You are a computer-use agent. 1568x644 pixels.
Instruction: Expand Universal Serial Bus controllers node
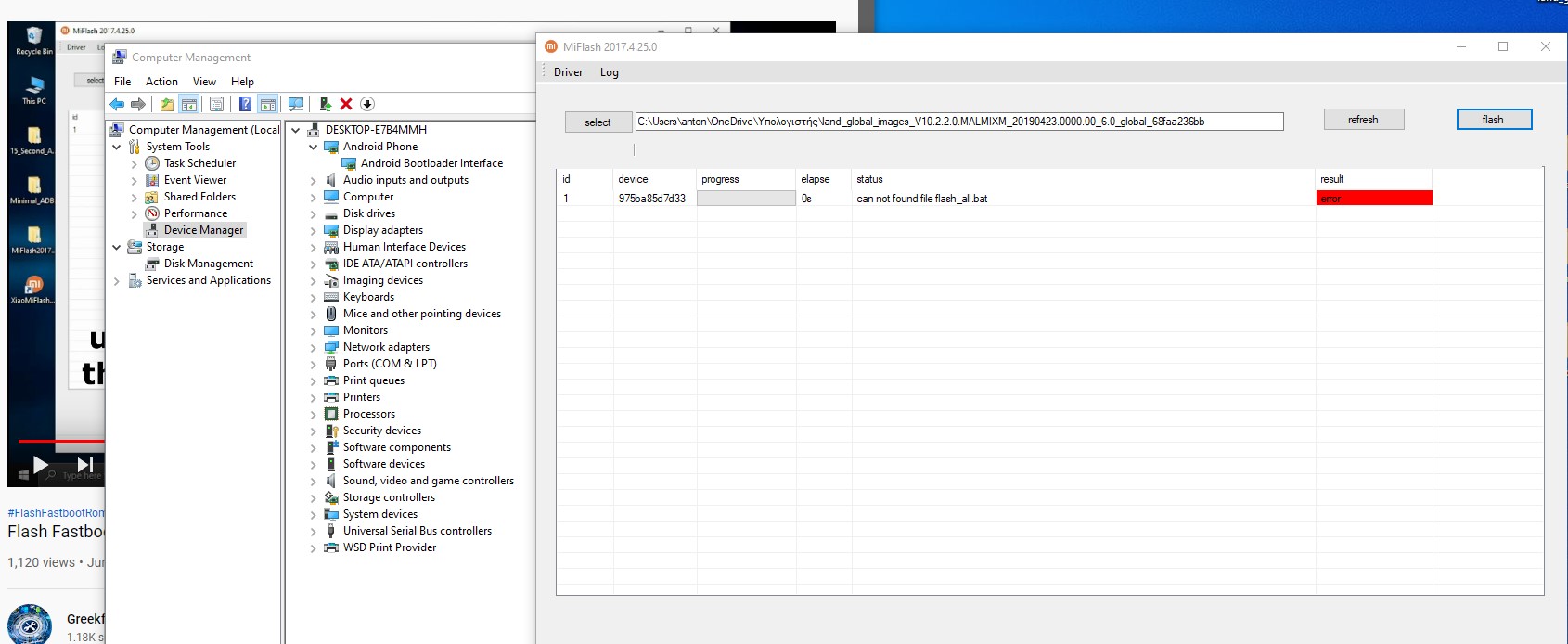coord(313,532)
